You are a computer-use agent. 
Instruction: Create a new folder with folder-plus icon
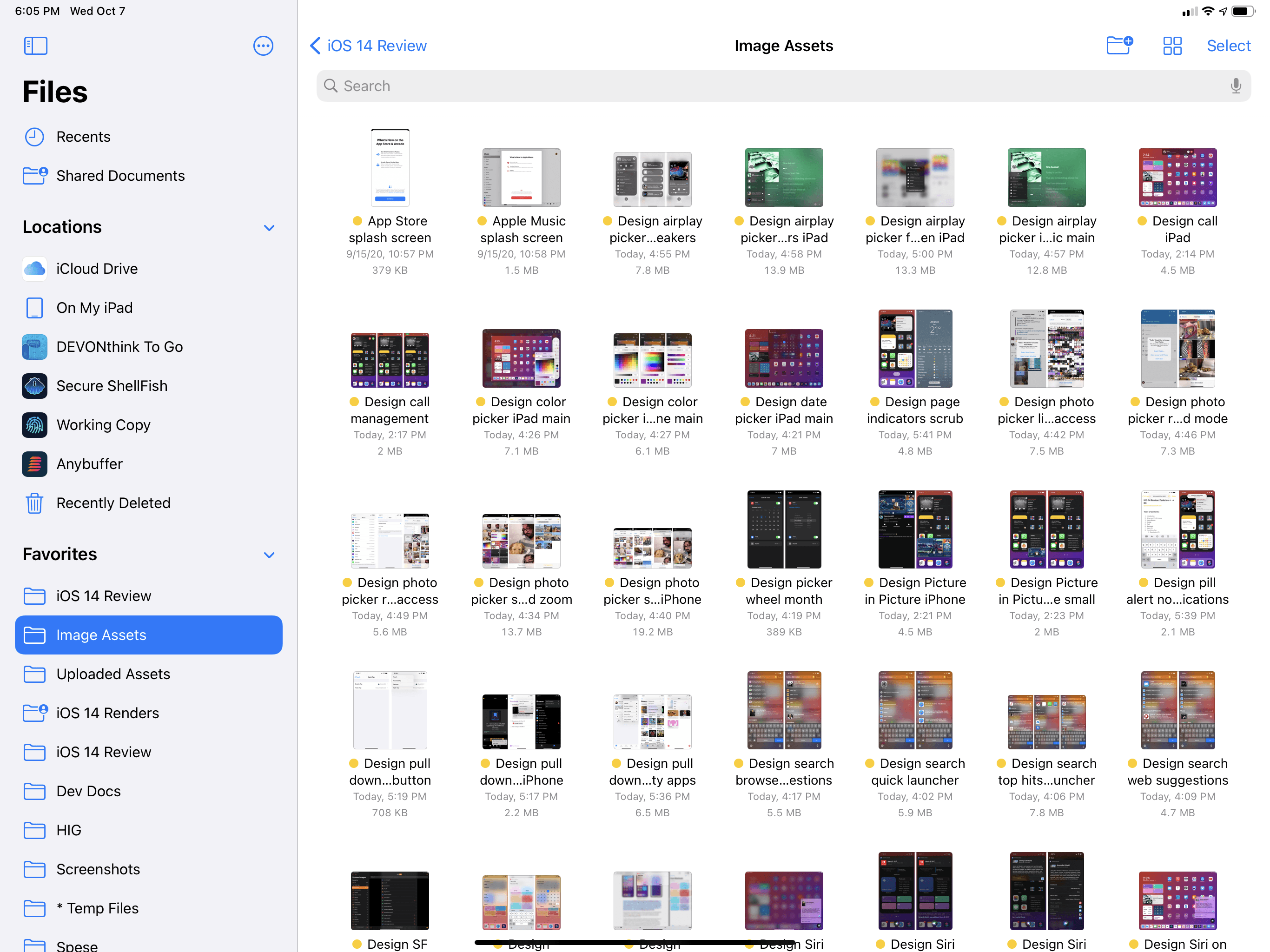point(1119,46)
